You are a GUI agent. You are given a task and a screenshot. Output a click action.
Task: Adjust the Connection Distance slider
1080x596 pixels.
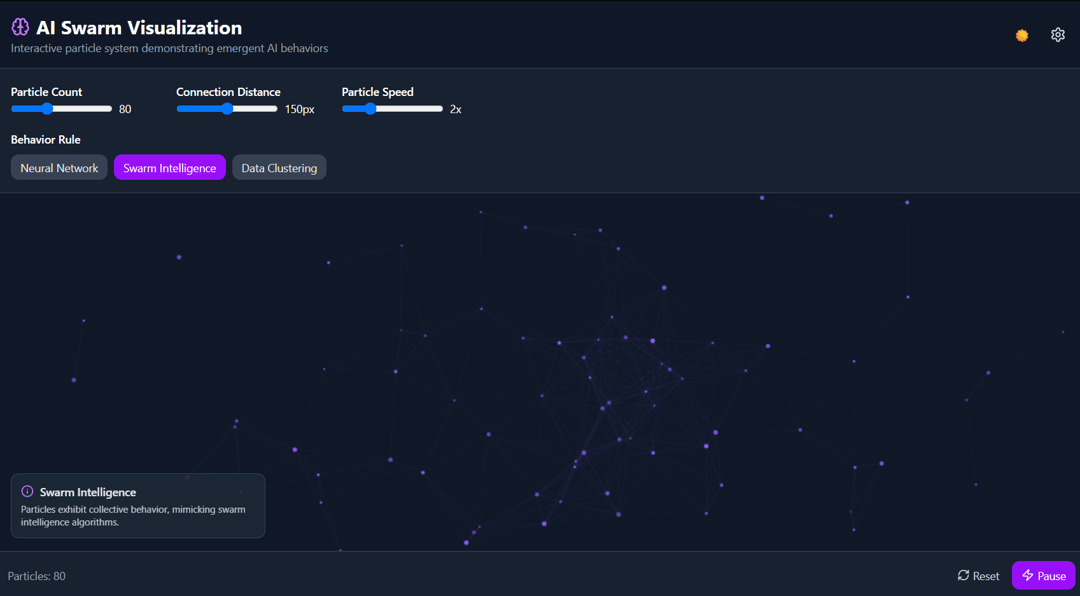(227, 109)
